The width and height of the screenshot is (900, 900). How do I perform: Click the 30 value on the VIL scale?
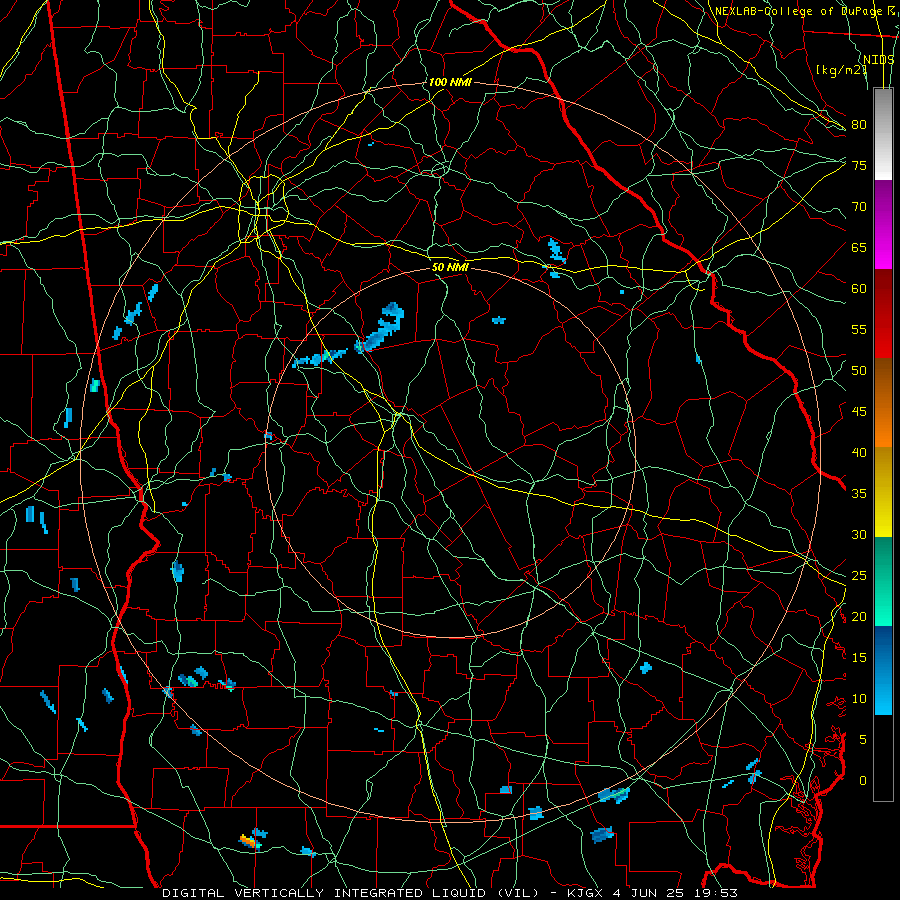[x=859, y=534]
